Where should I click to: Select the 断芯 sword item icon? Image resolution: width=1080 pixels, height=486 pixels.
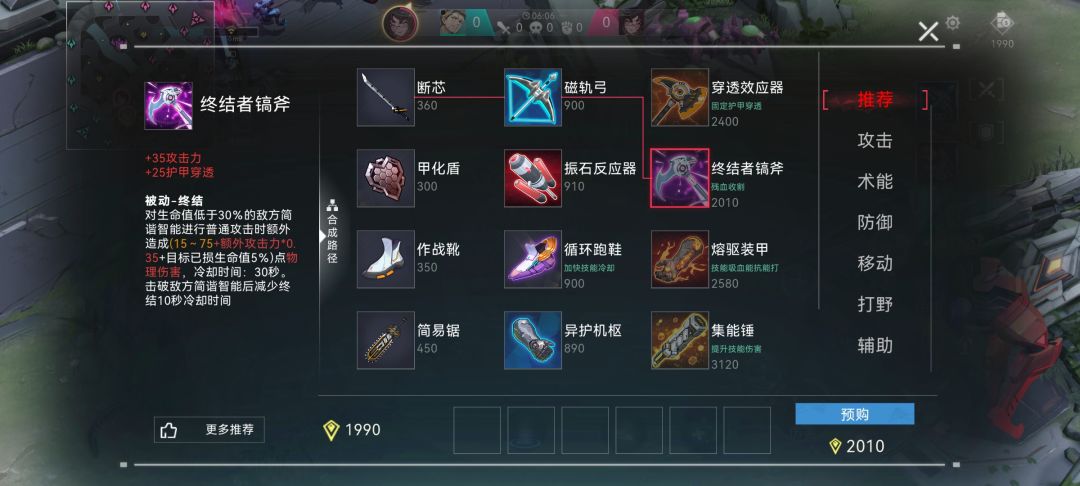click(386, 97)
